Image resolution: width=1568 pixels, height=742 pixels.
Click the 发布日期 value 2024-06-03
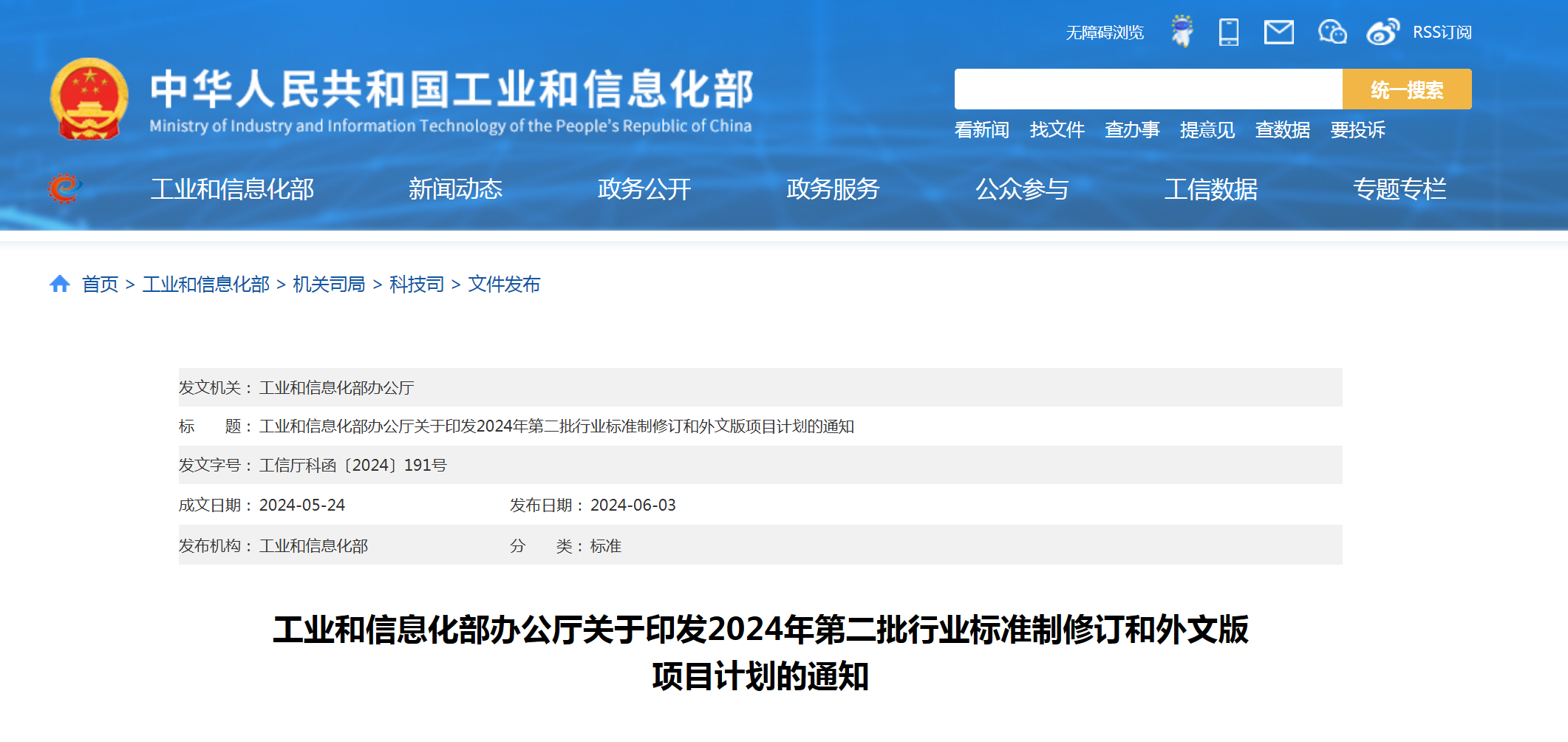pyautogui.click(x=633, y=506)
